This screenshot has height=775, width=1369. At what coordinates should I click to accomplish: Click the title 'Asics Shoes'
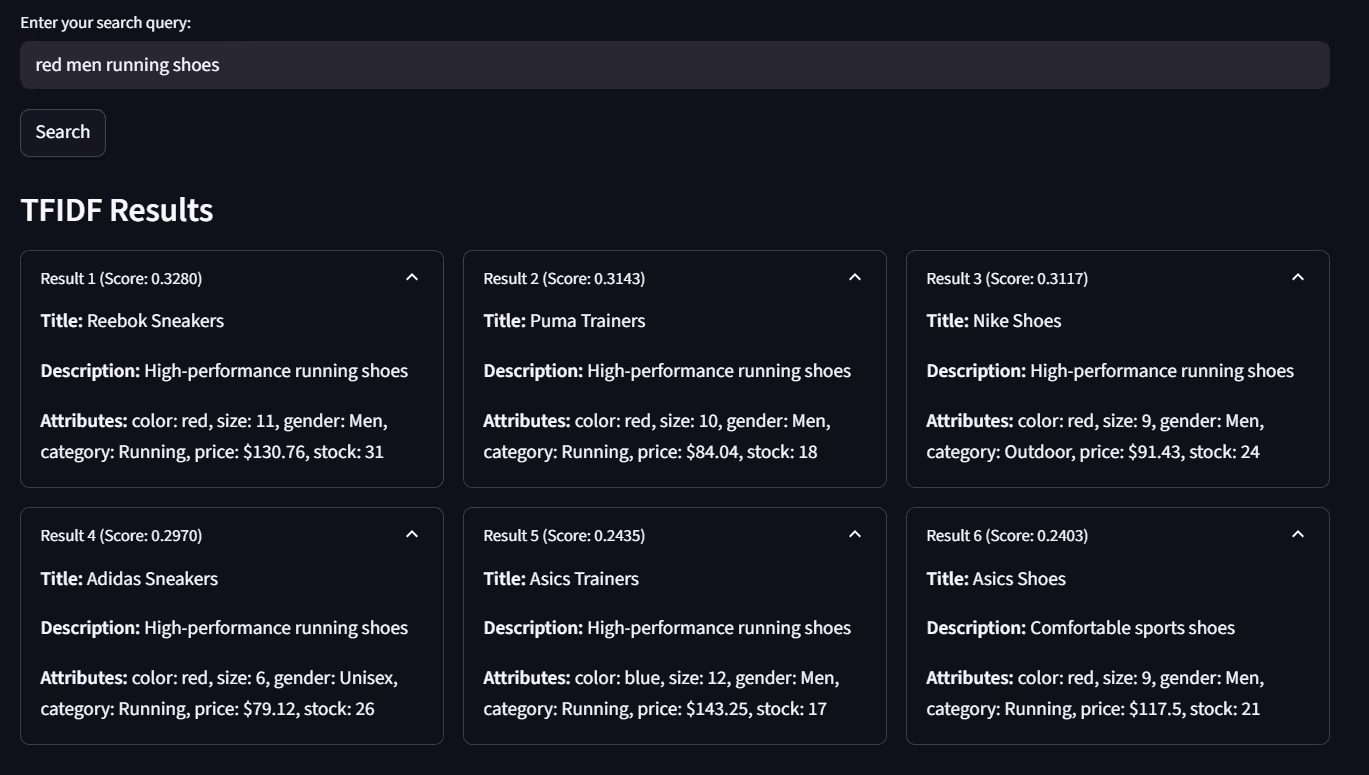click(x=1019, y=579)
